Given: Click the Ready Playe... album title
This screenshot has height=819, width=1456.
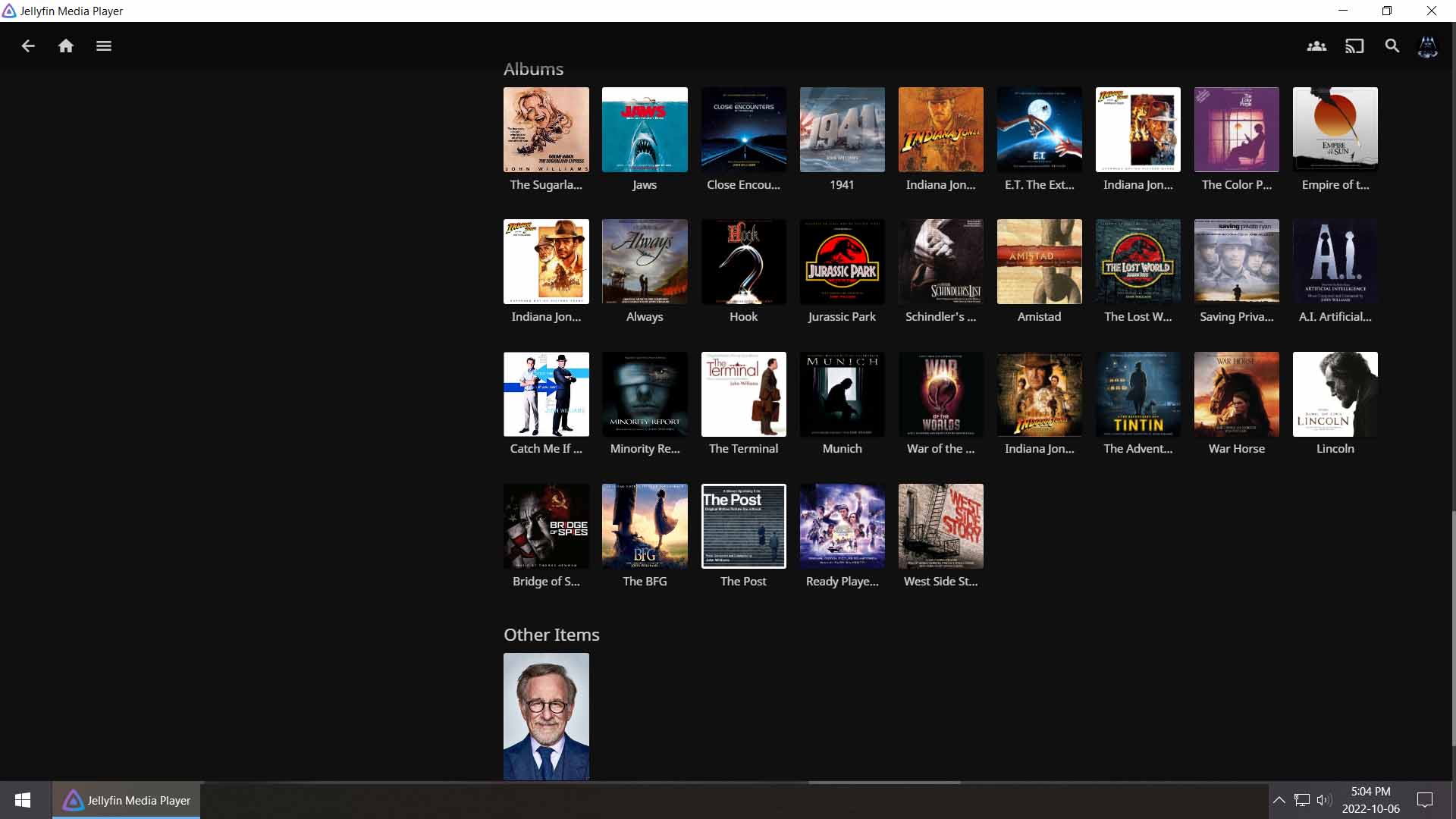Looking at the screenshot, I should 842,582.
